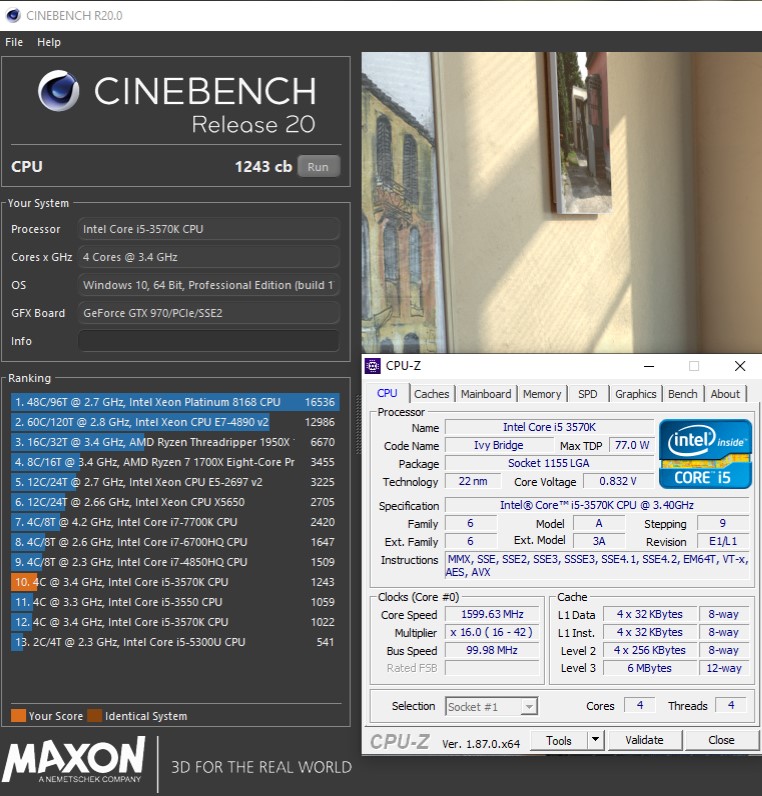Click the Cinebench logo icon in title bar
This screenshot has width=762, height=796.
(13, 15)
